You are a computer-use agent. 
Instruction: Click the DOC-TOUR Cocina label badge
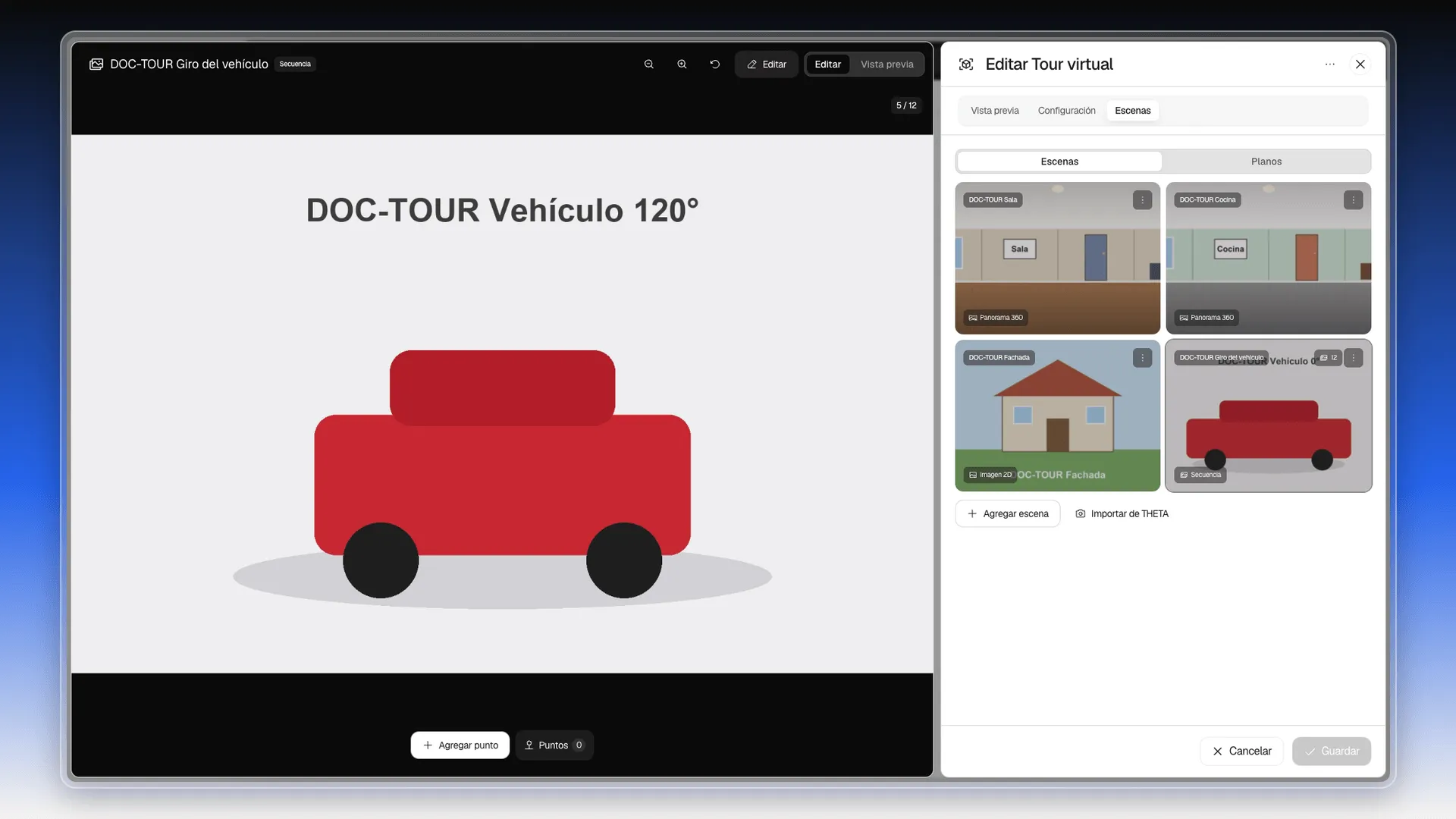tap(1207, 200)
